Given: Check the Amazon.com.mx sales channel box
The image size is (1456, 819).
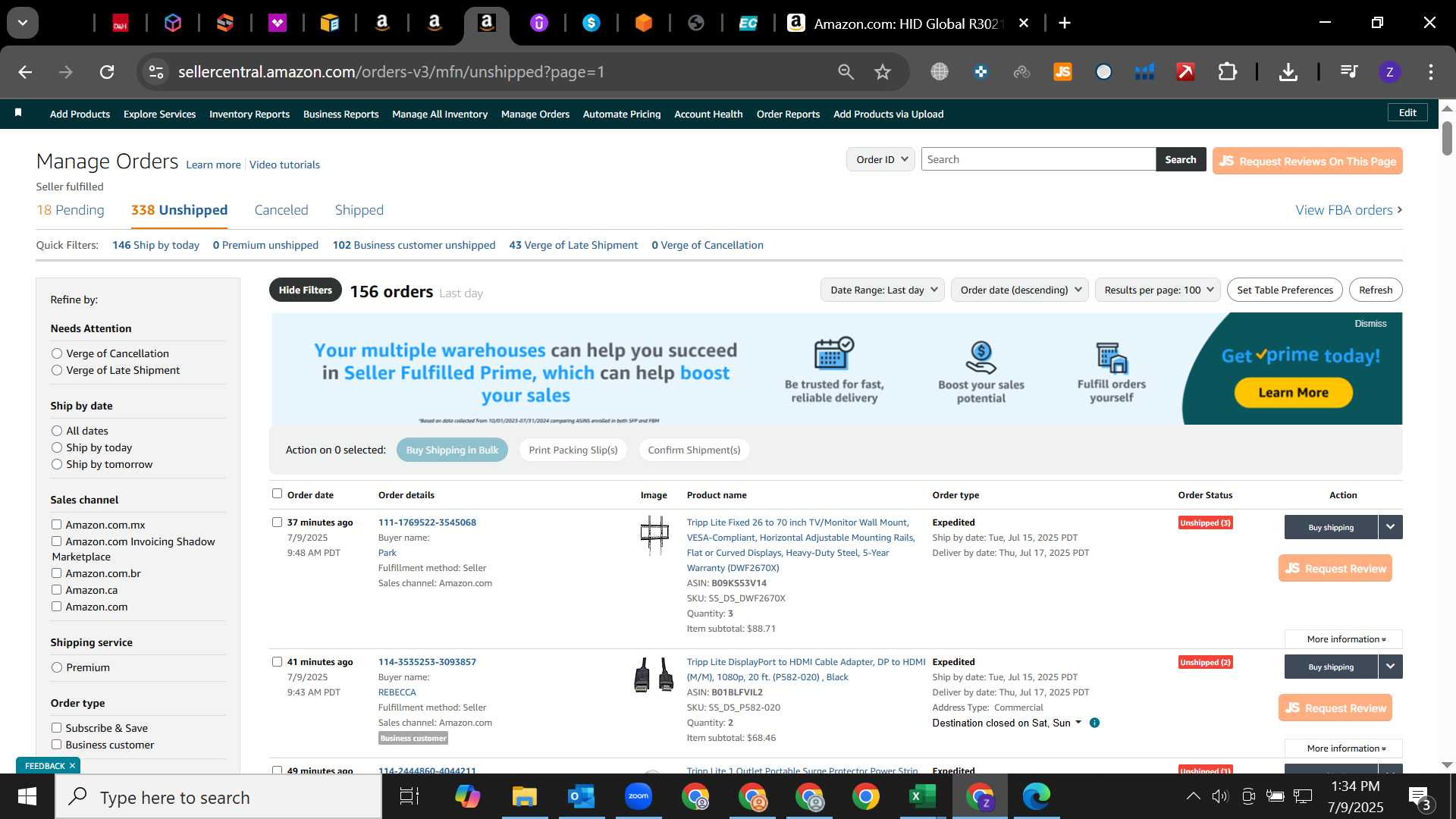Looking at the screenshot, I should 56,524.
